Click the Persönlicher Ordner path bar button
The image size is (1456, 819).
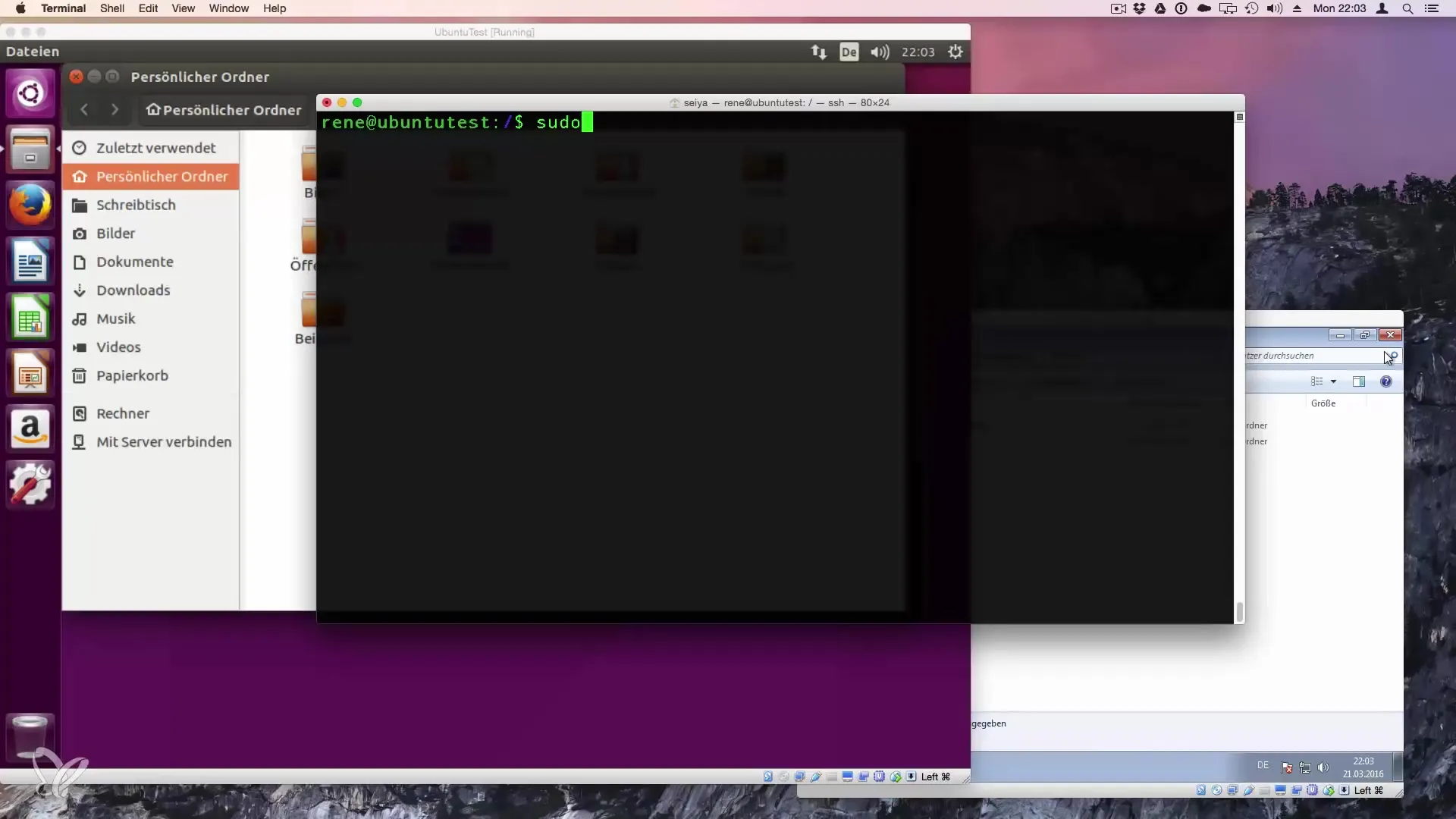[224, 110]
